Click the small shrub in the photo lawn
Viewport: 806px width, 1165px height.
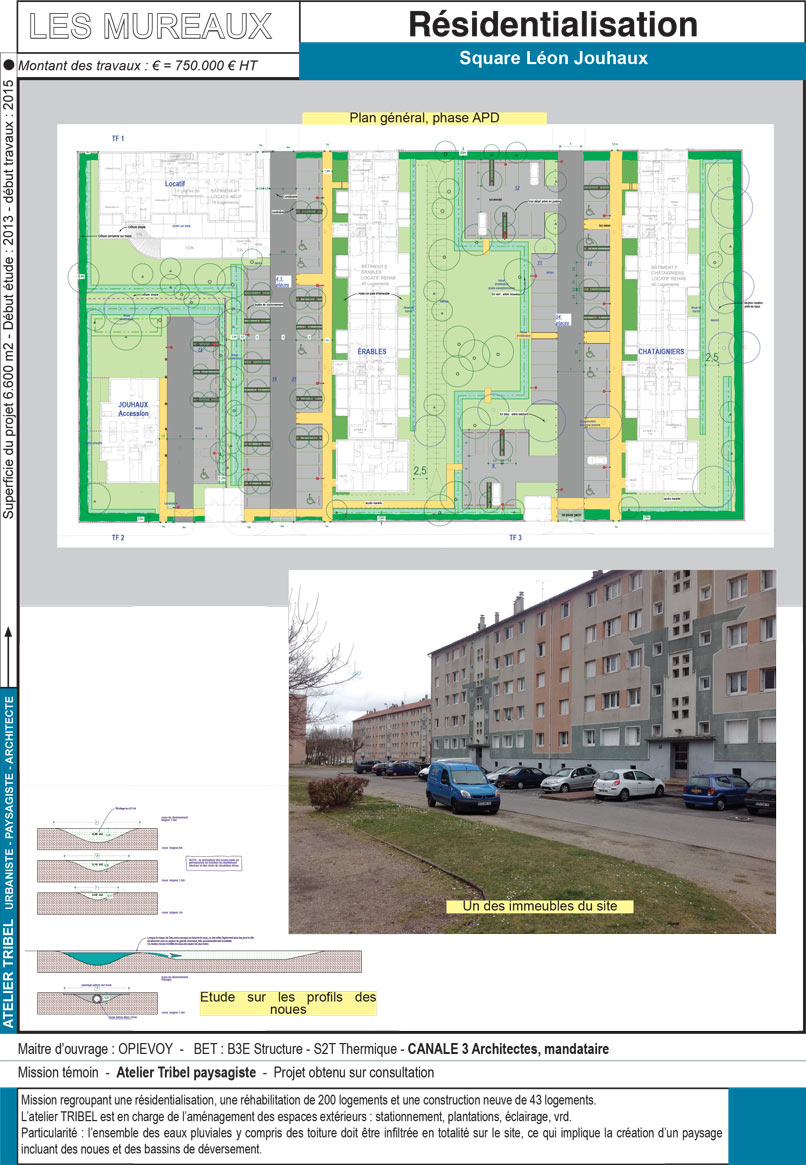(x=337, y=791)
